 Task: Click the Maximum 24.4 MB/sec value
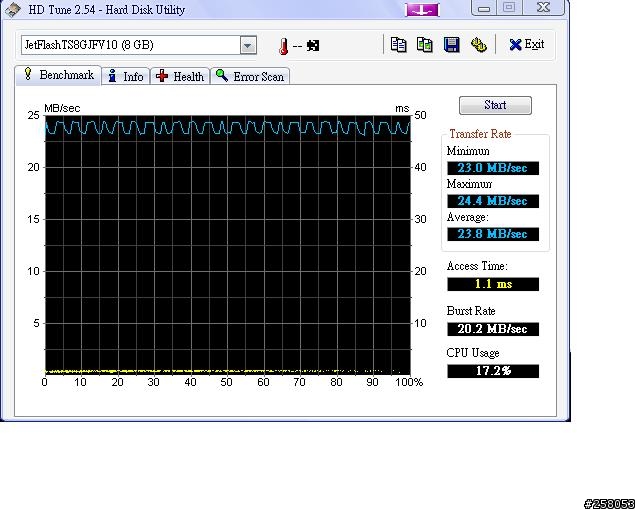click(x=493, y=201)
